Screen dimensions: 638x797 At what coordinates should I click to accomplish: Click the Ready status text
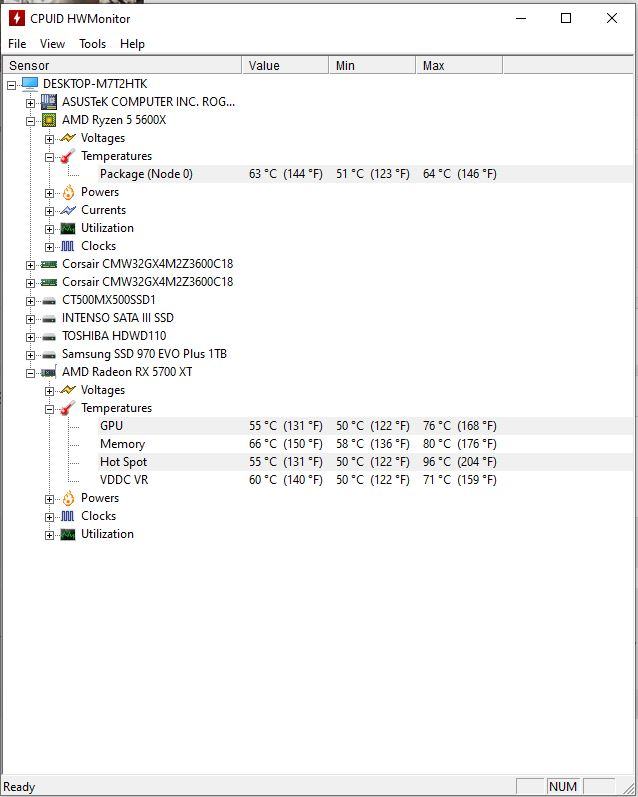(x=19, y=787)
